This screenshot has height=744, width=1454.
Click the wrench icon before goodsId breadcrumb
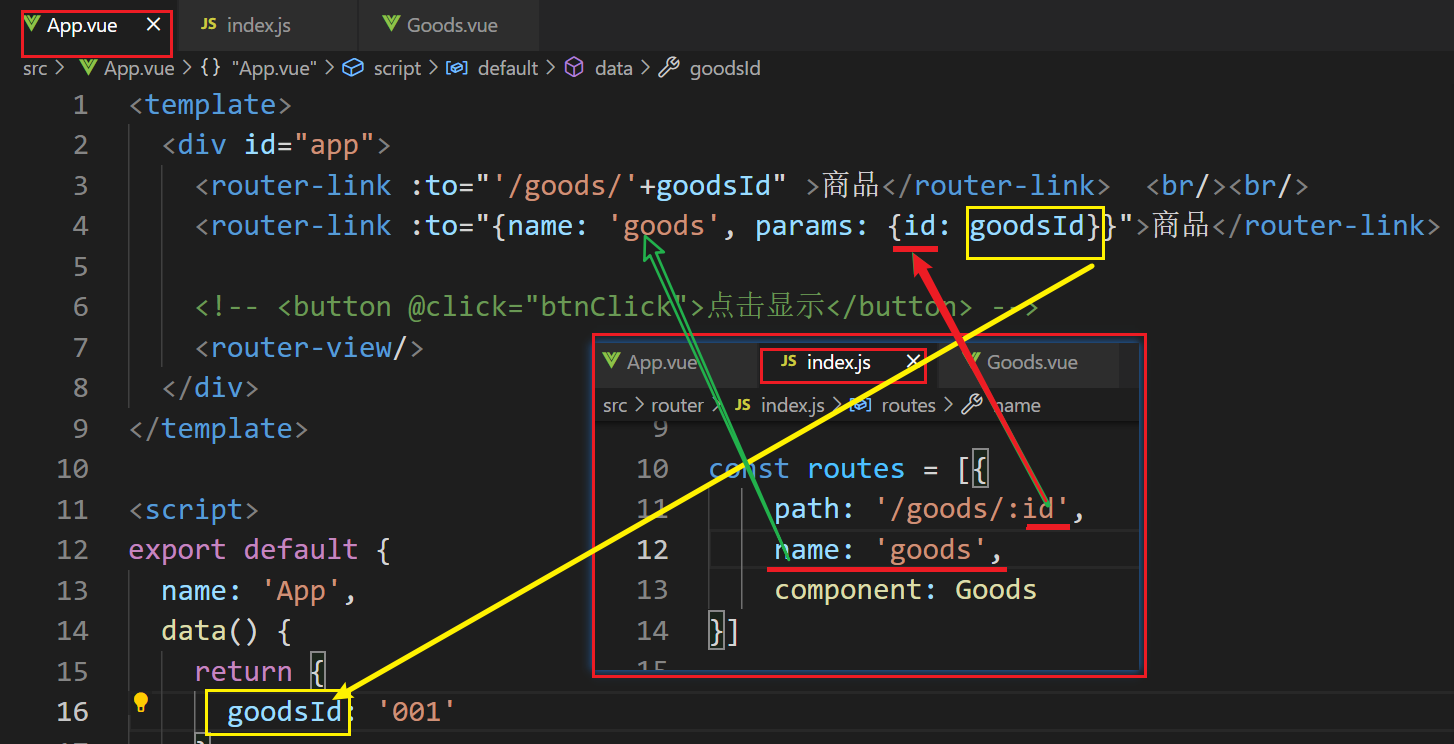tap(669, 68)
